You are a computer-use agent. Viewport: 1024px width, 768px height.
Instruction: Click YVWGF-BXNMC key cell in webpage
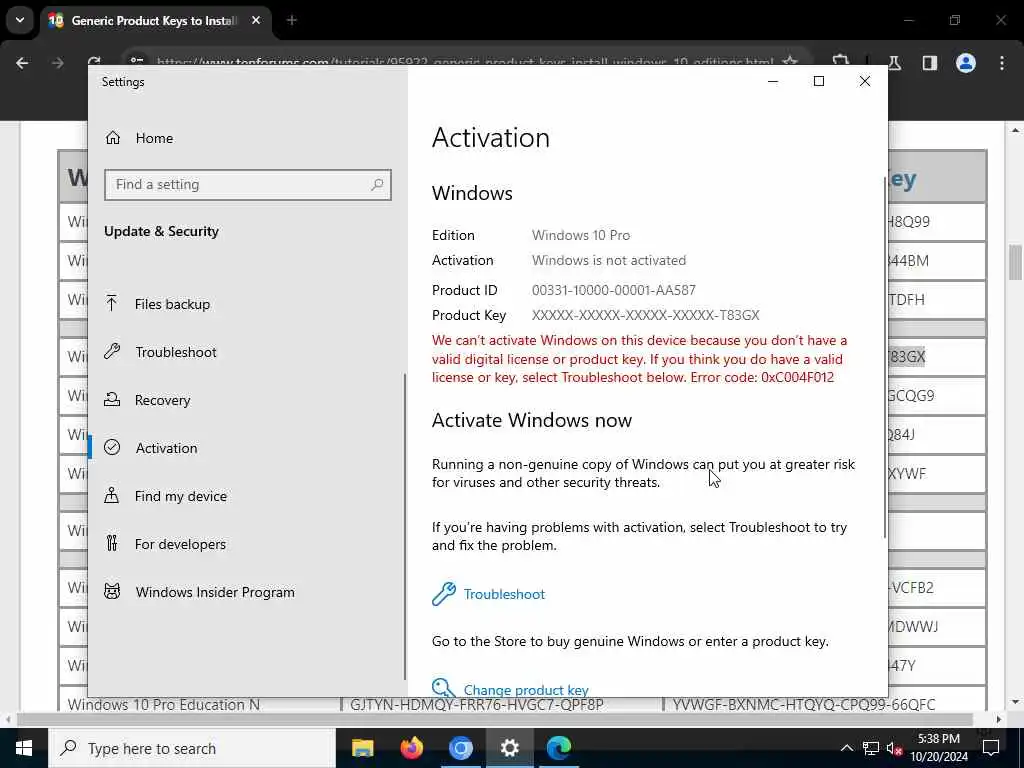[x=804, y=705]
